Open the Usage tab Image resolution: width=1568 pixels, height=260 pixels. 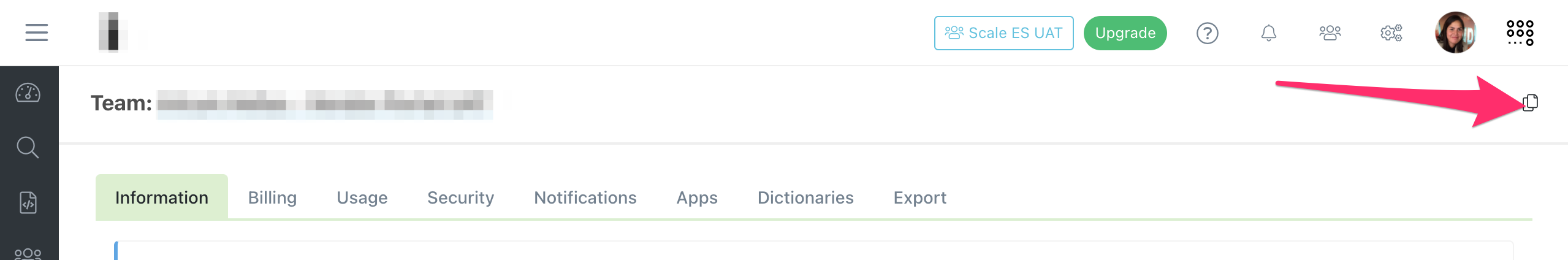(362, 197)
